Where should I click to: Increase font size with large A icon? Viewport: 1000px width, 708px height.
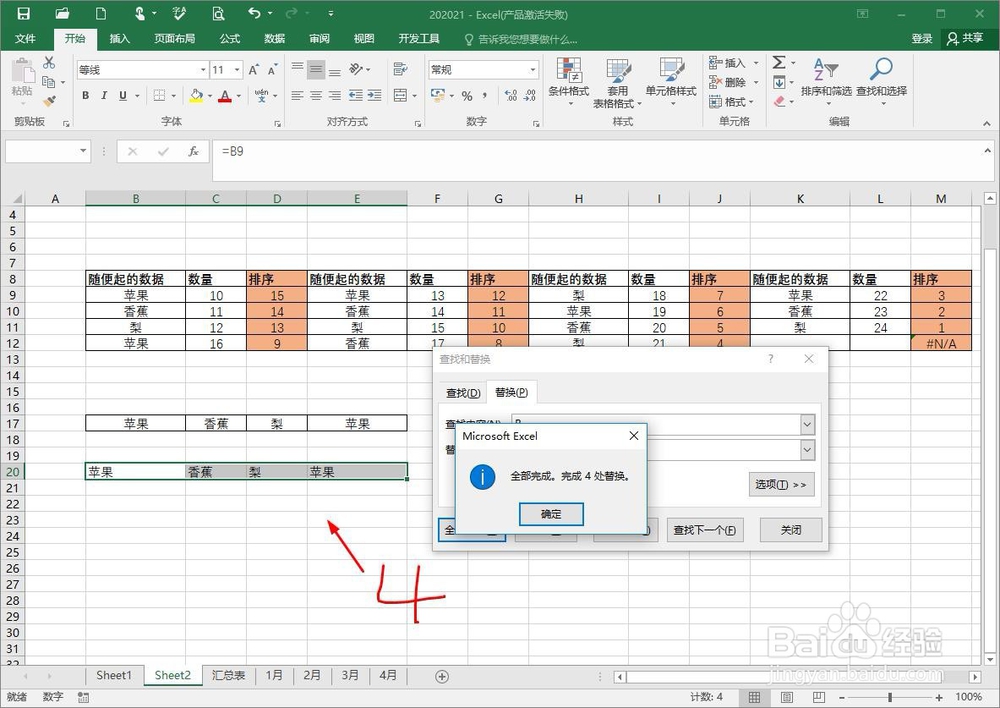point(253,70)
